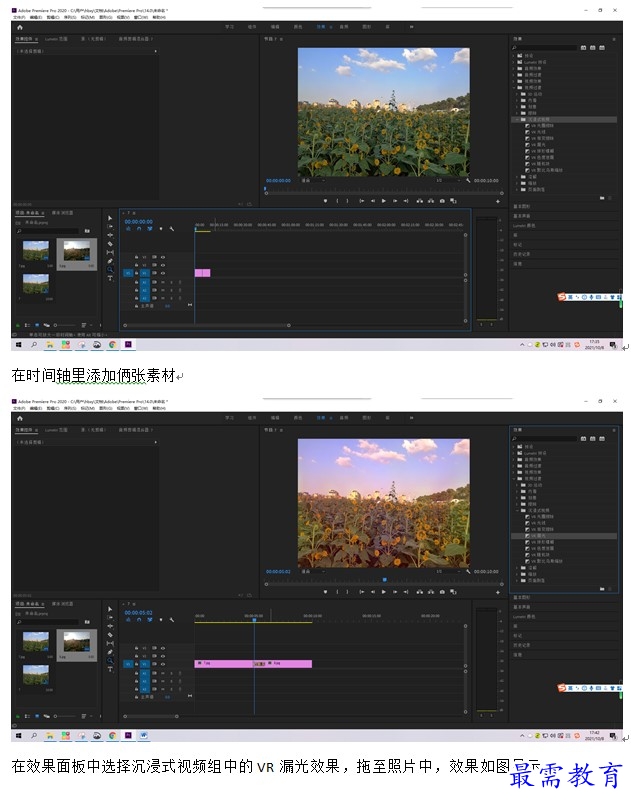Switch project panel to list view in upper screenshot

(27, 325)
